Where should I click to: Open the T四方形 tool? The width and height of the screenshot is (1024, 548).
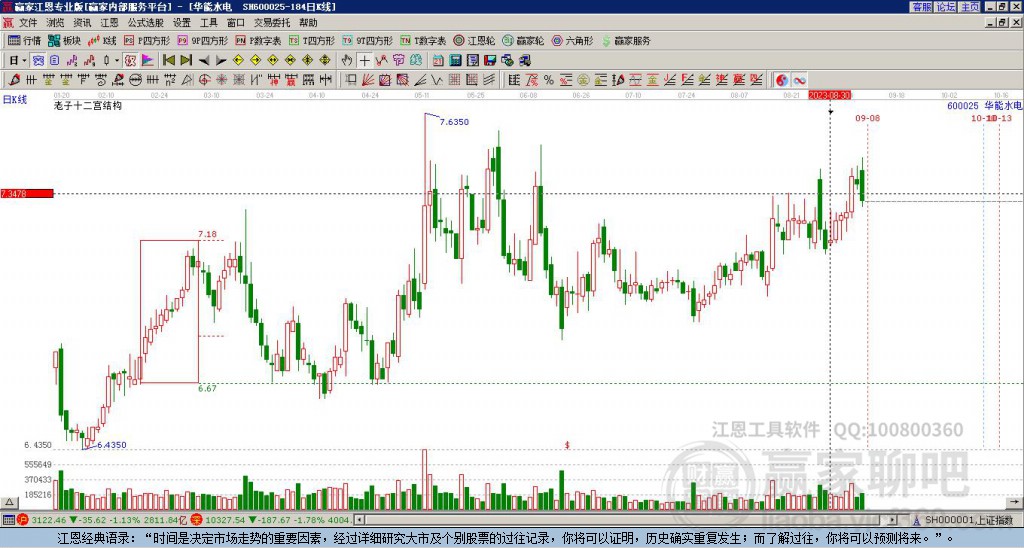[312, 40]
